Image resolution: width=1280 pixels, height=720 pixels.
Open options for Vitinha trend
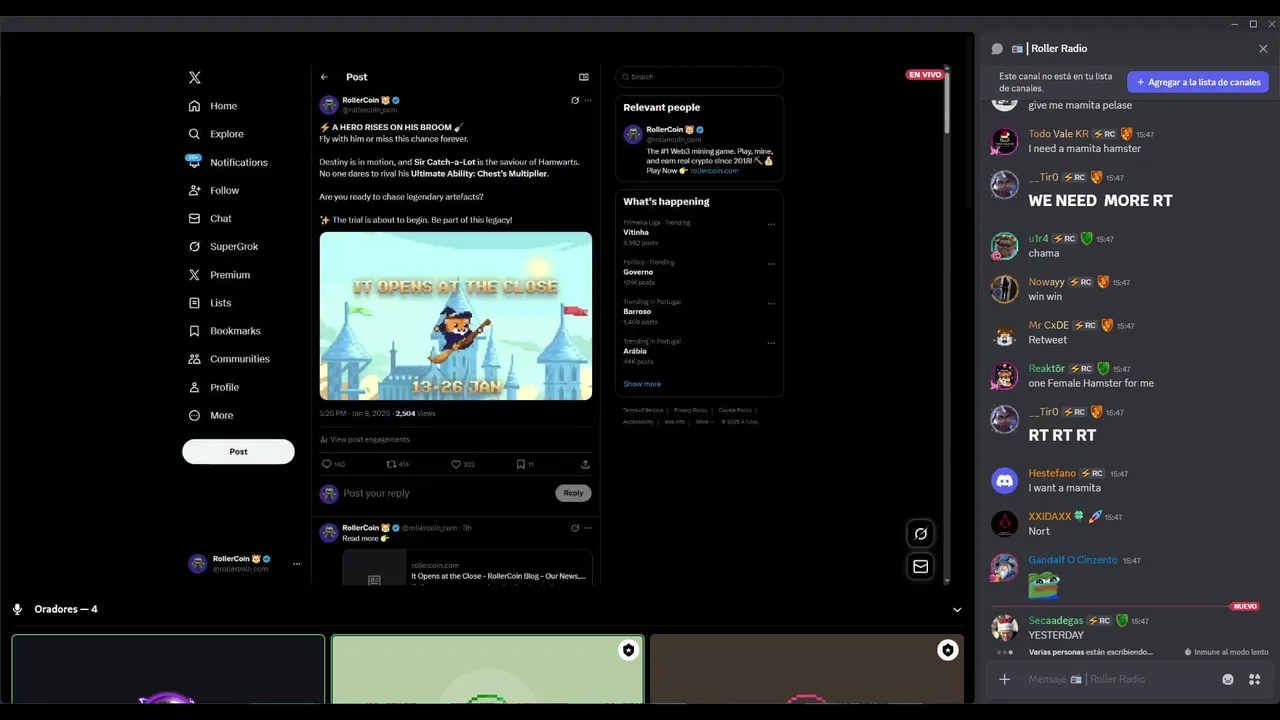pyautogui.click(x=771, y=225)
